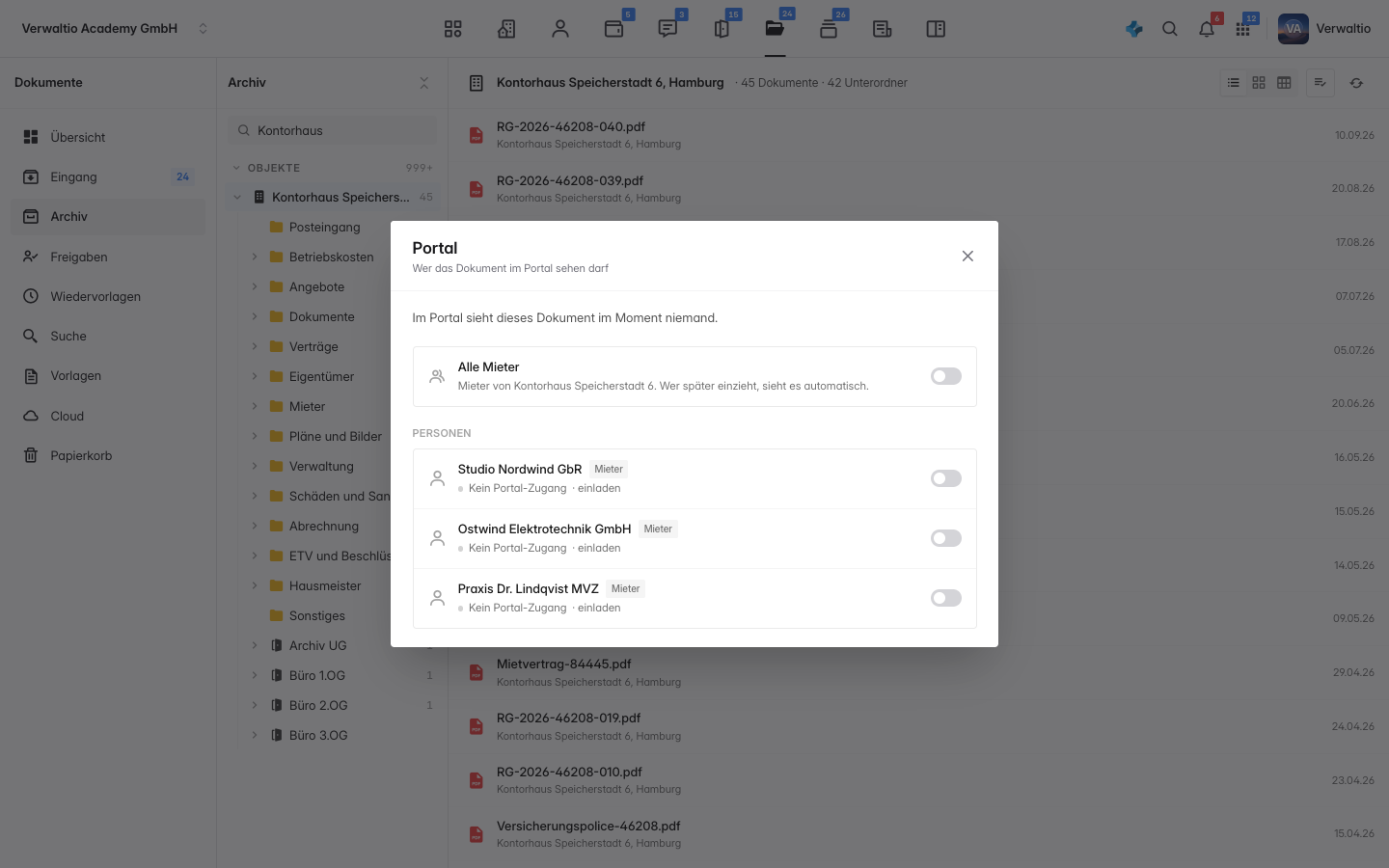The width and height of the screenshot is (1389, 868).
Task: Expand the Betriebskosten folder
Action: [255, 257]
